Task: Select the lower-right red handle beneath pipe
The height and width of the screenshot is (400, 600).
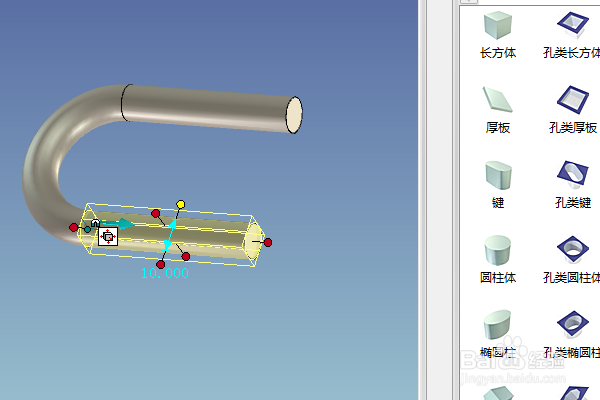Action: (x=186, y=256)
